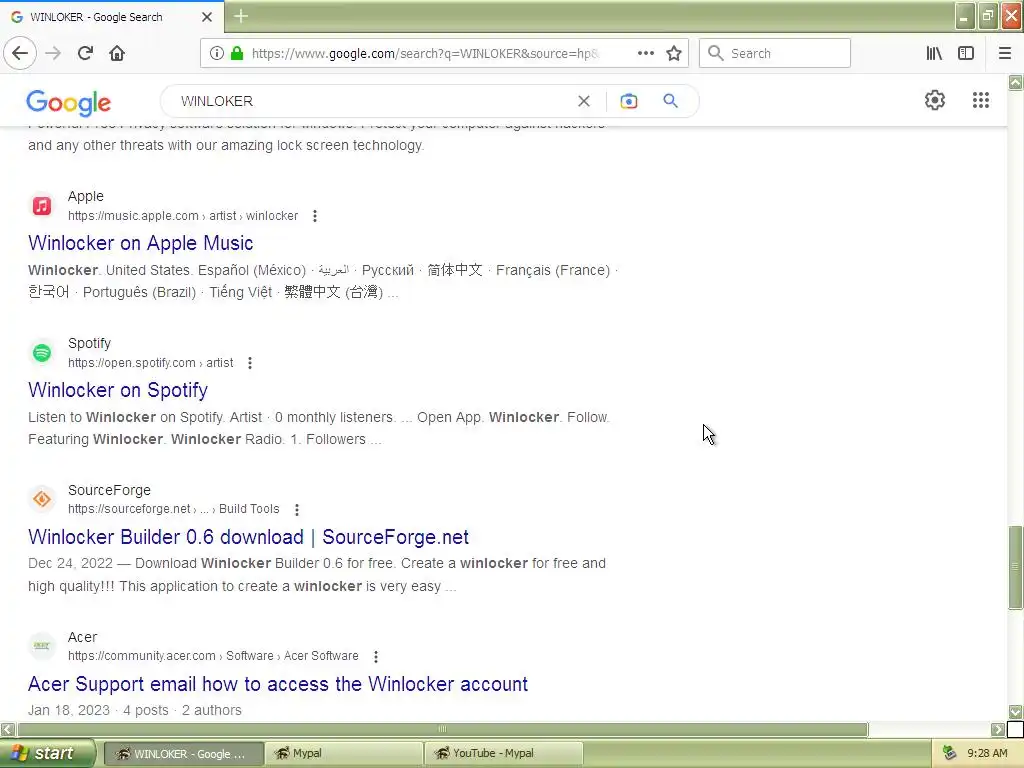1024x768 pixels.
Task: Click the community.acer.com breadcrumb URL
Action: pos(213,656)
